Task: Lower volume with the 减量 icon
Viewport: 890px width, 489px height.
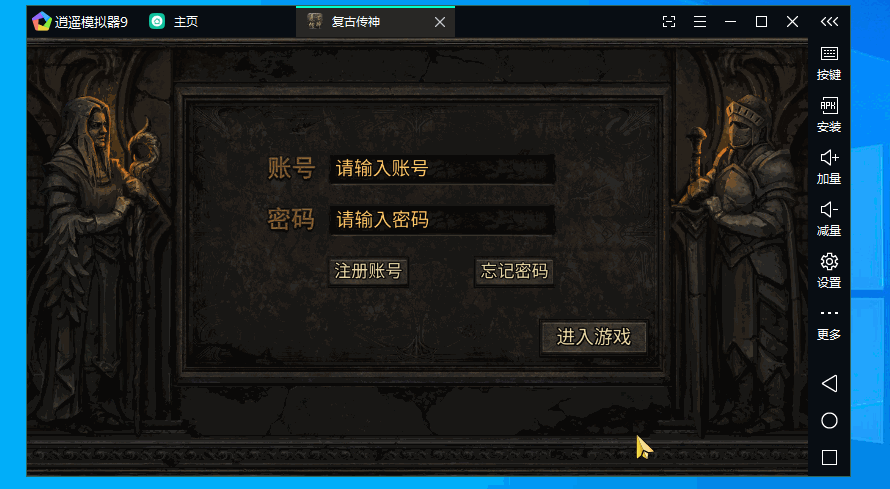Action: click(829, 220)
